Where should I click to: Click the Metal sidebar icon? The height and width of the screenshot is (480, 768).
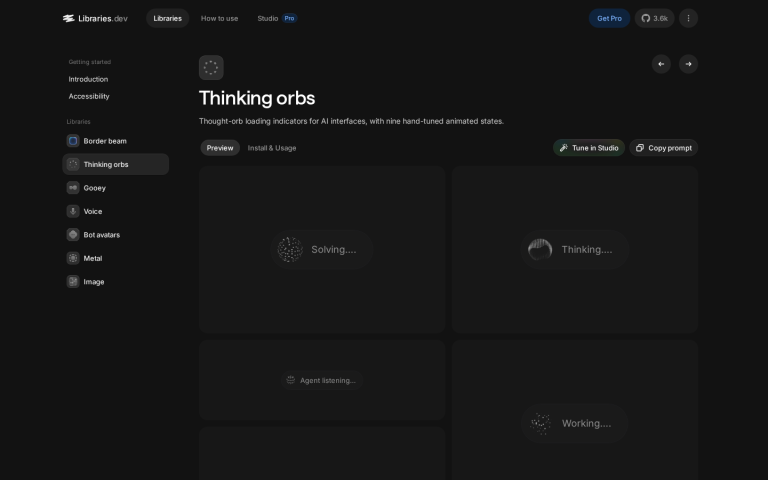[73, 259]
